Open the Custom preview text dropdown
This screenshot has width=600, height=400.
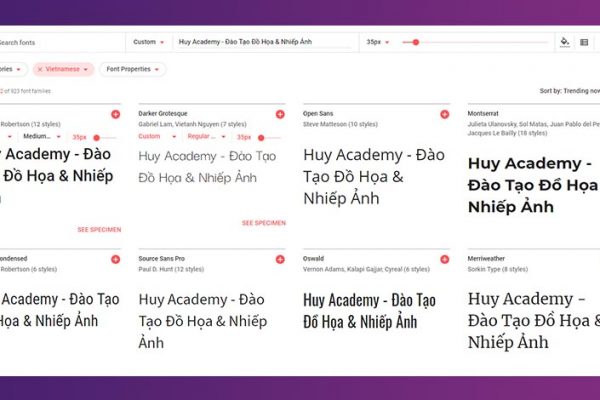(x=148, y=42)
